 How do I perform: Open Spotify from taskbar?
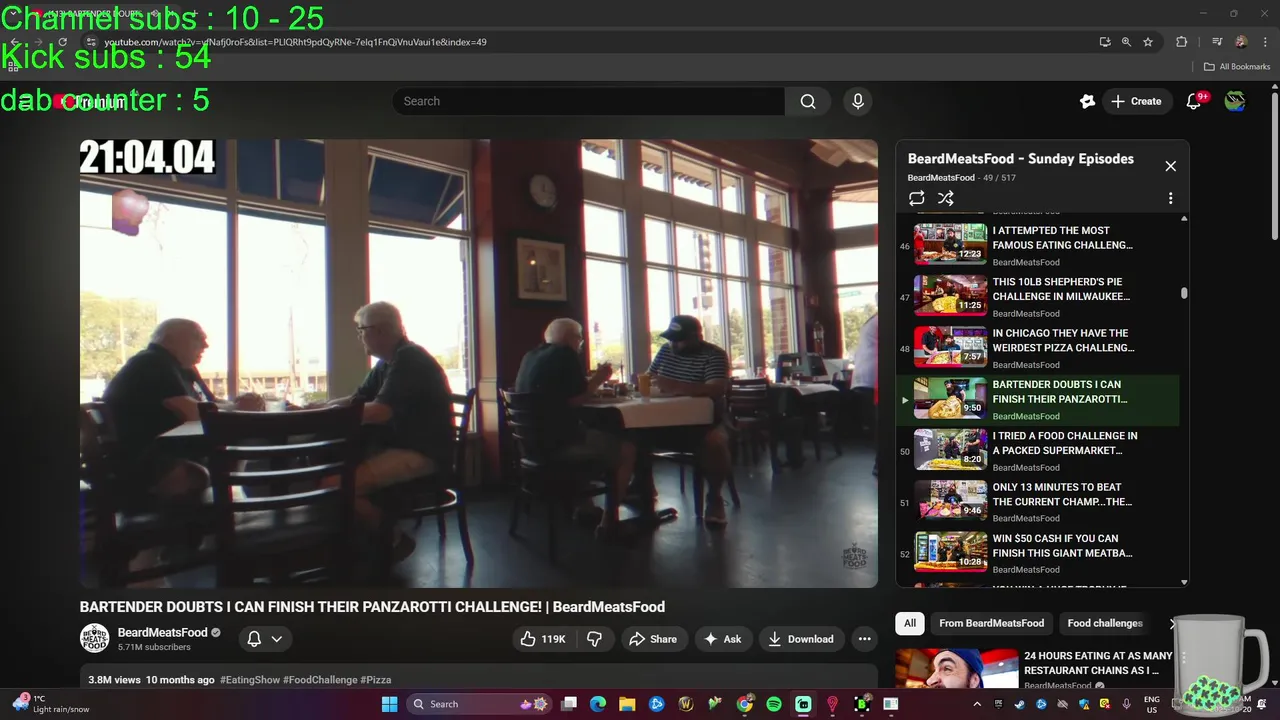(774, 704)
